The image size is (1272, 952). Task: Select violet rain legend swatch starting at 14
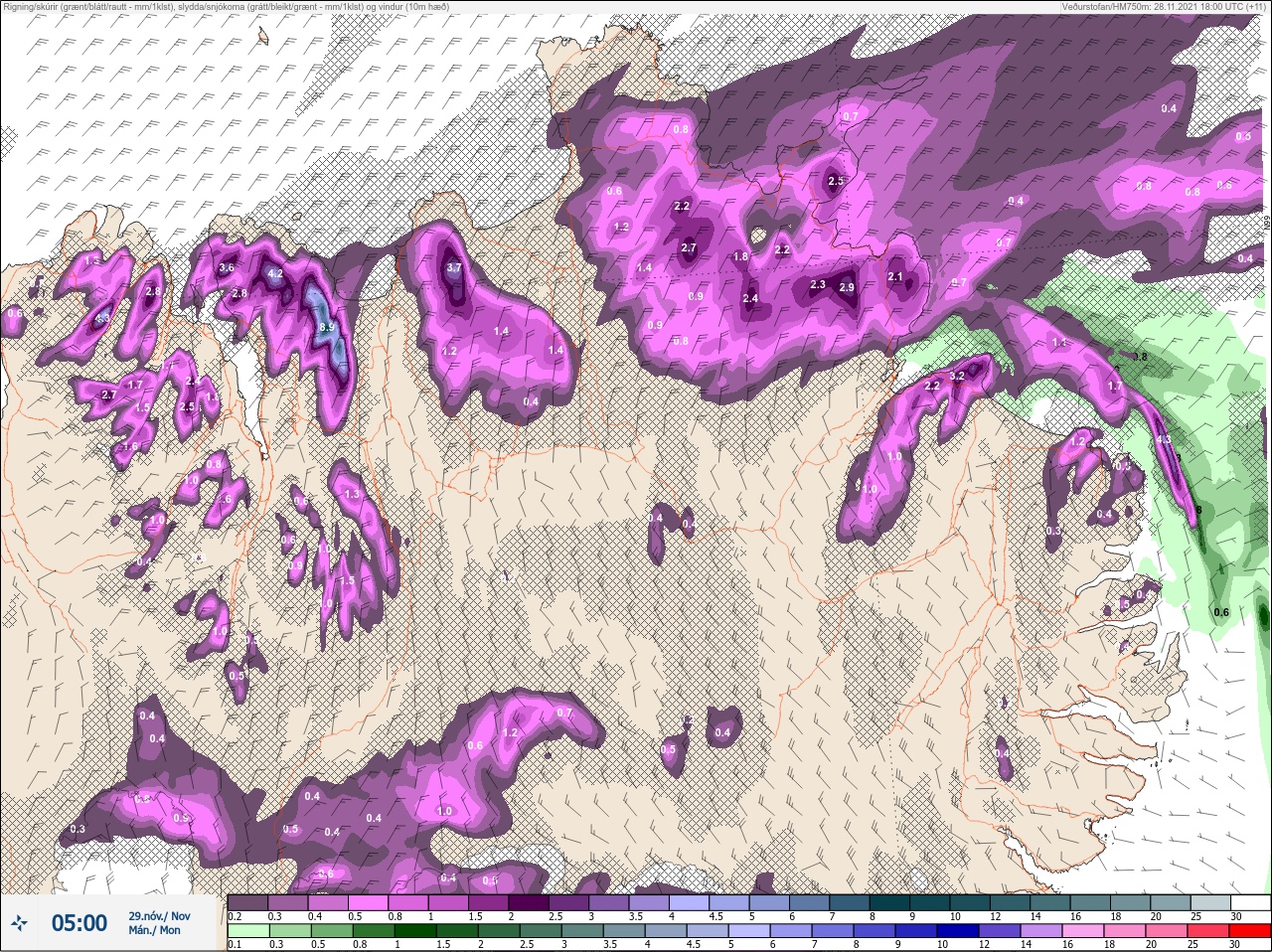tap(1039, 930)
